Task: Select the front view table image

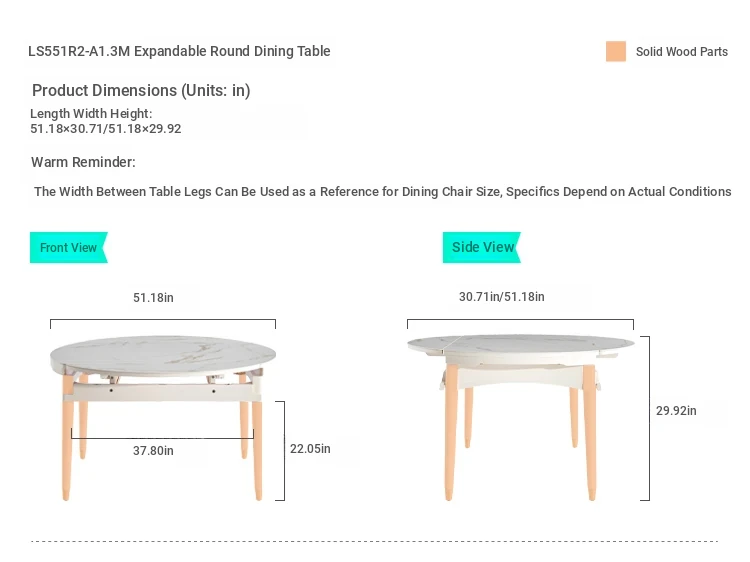Action: click(x=163, y=418)
